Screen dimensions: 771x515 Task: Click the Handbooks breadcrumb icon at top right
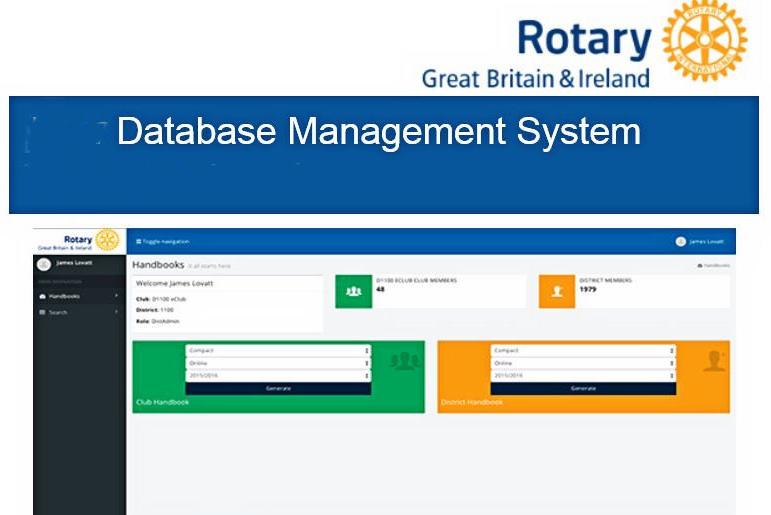[x=700, y=266]
